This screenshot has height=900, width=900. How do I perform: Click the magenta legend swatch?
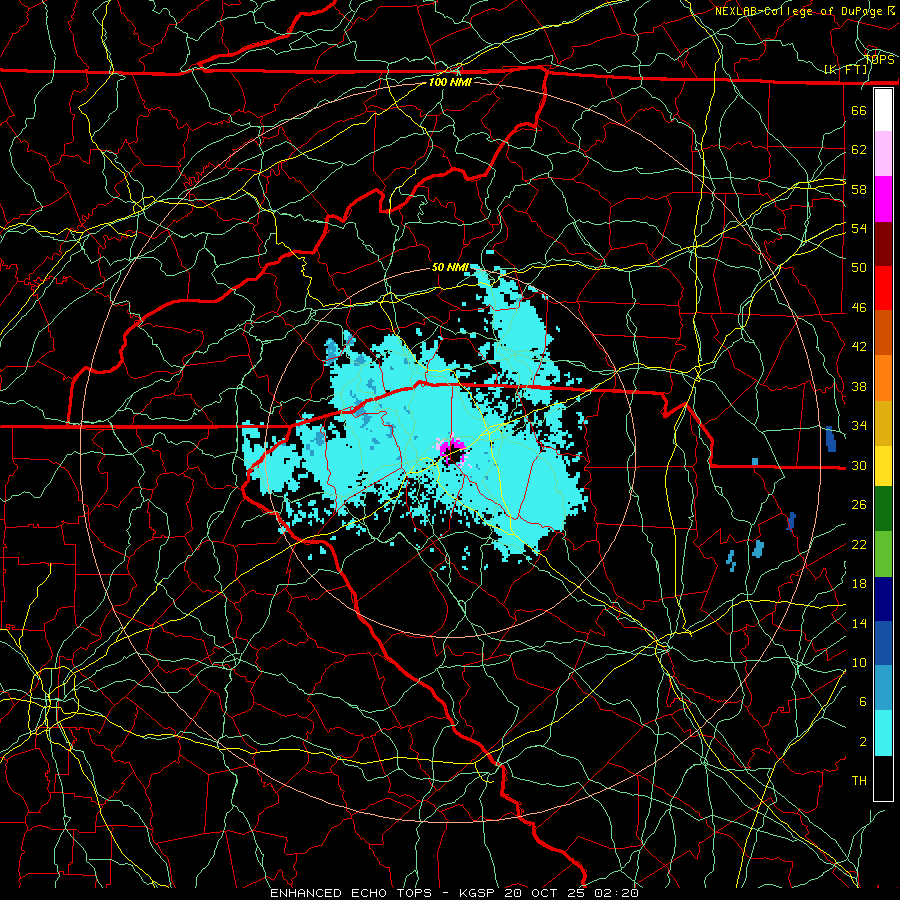(883, 199)
